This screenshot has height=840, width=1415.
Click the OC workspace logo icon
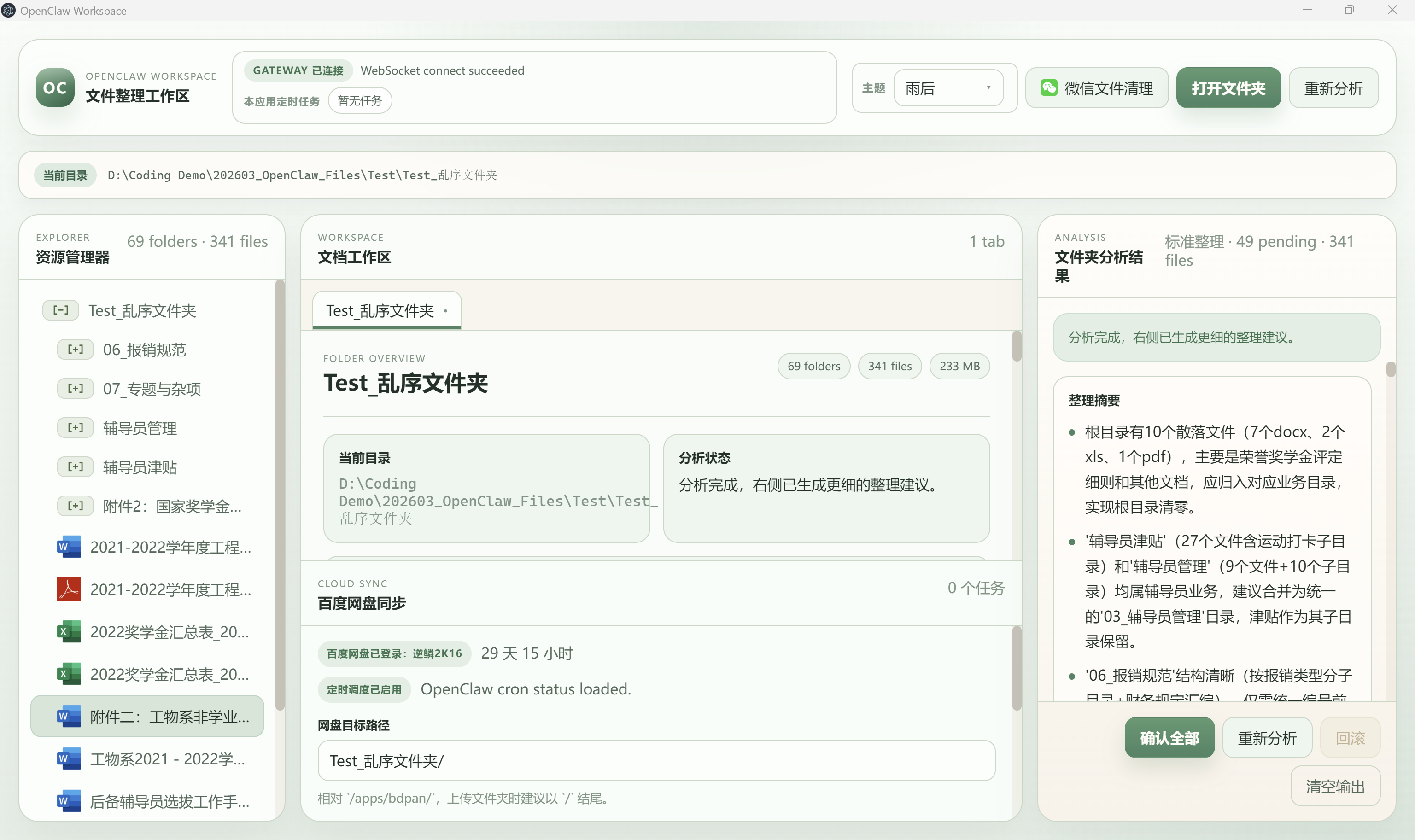[x=55, y=88]
